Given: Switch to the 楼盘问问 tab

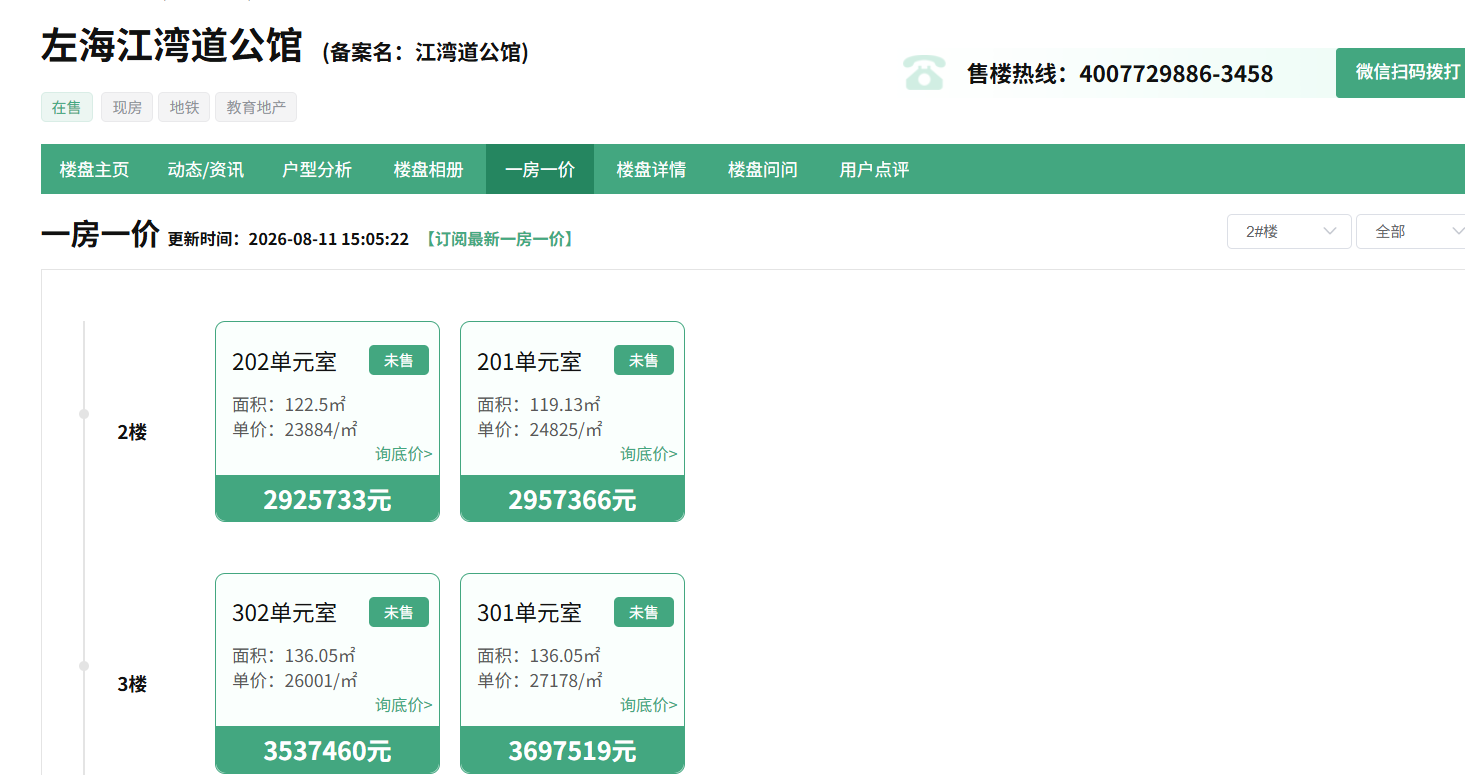Looking at the screenshot, I should (763, 169).
